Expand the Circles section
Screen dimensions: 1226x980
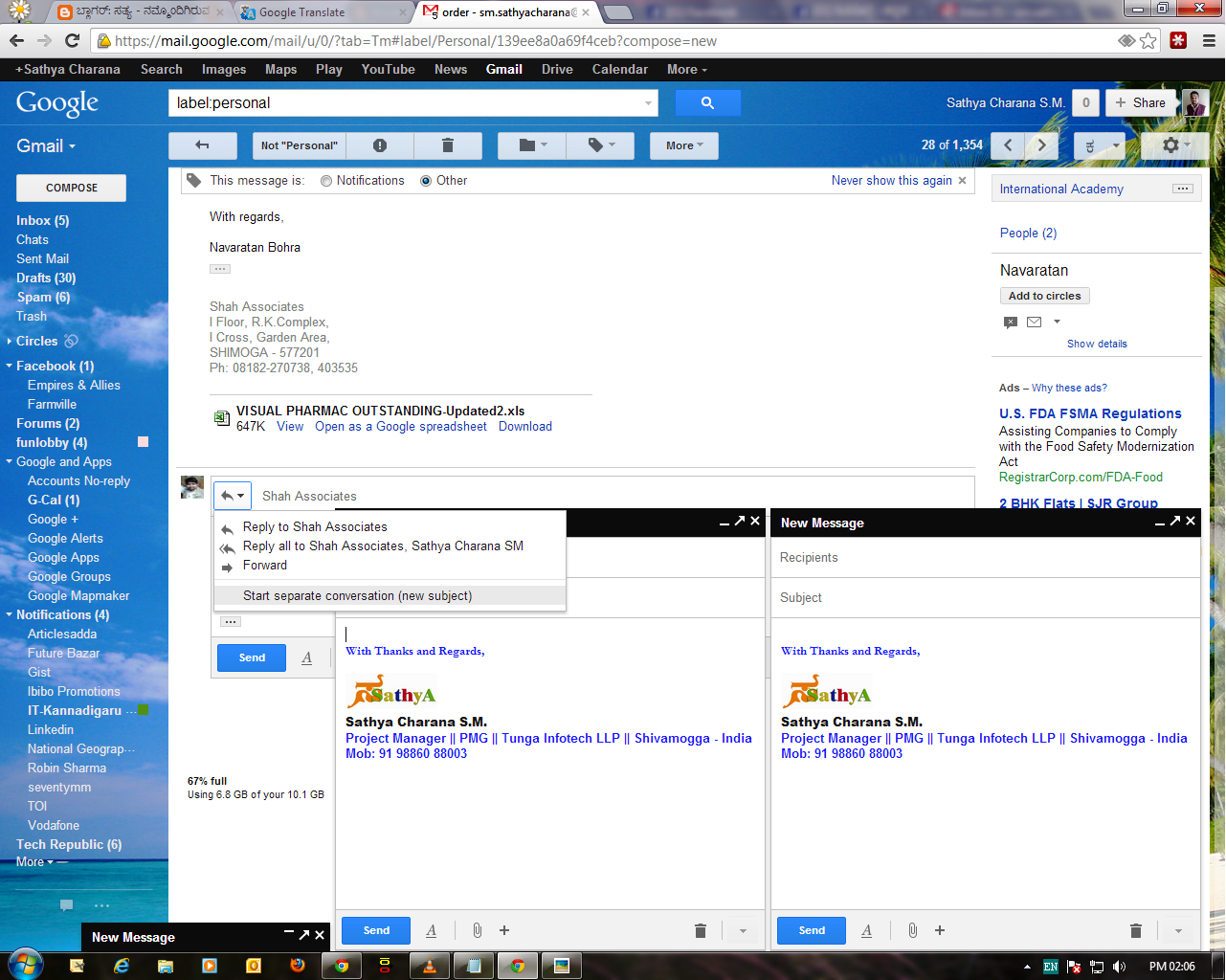(10, 341)
